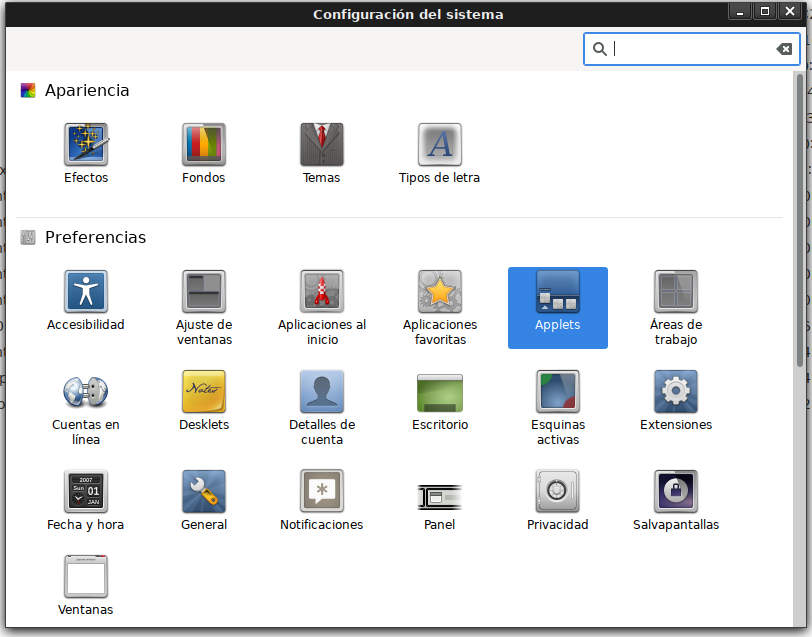Click the Preferencias section heading
This screenshot has height=637, width=812.
coord(95,237)
